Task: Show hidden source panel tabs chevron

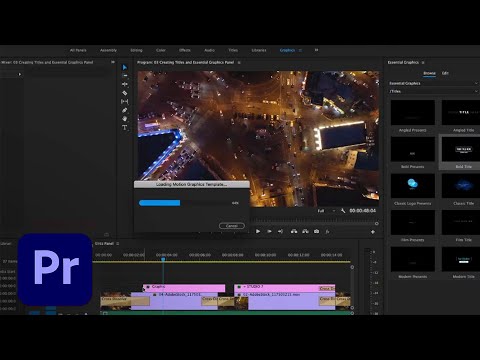Action: coord(113,62)
